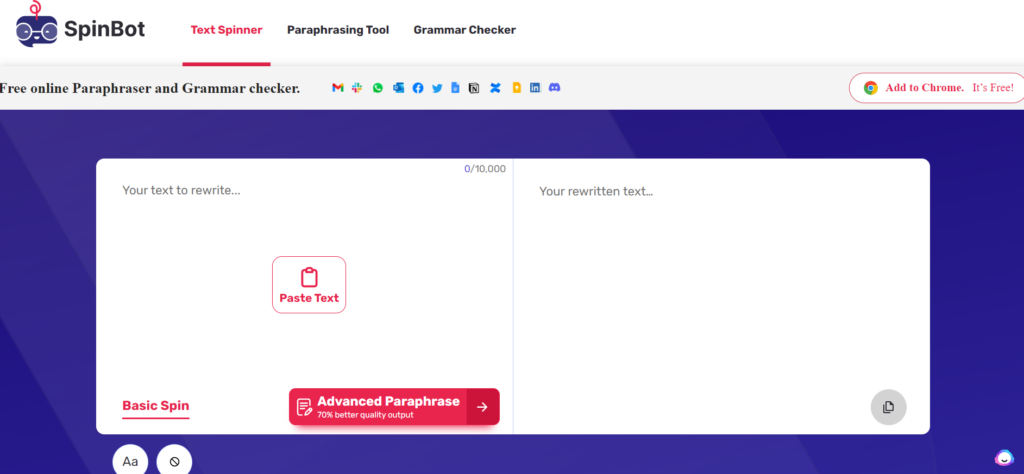
Task: Click the Facebook icon
Action: [x=418, y=88]
